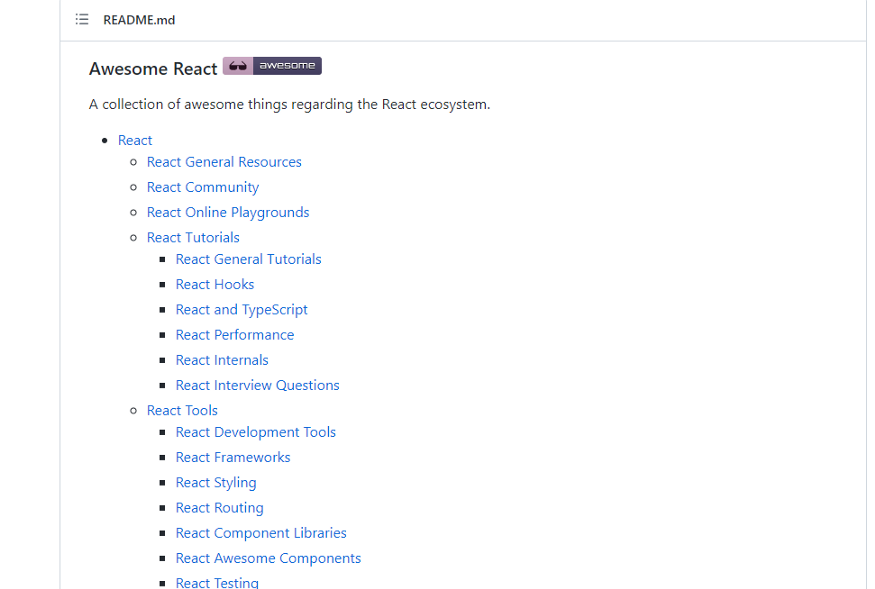Navigate to React Hooks
Viewport: 875px width, 589px height.
pos(215,284)
